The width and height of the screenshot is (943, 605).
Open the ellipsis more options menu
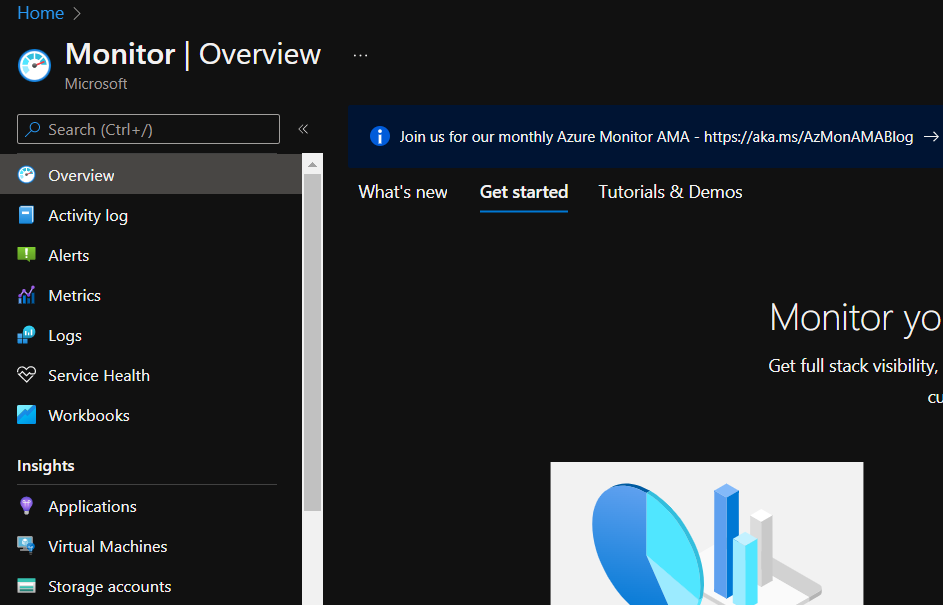(x=361, y=55)
